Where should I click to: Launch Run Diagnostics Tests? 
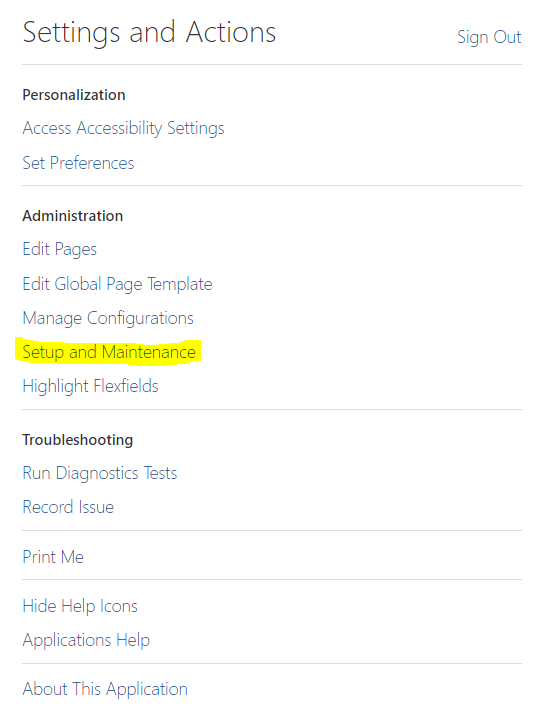click(x=100, y=473)
